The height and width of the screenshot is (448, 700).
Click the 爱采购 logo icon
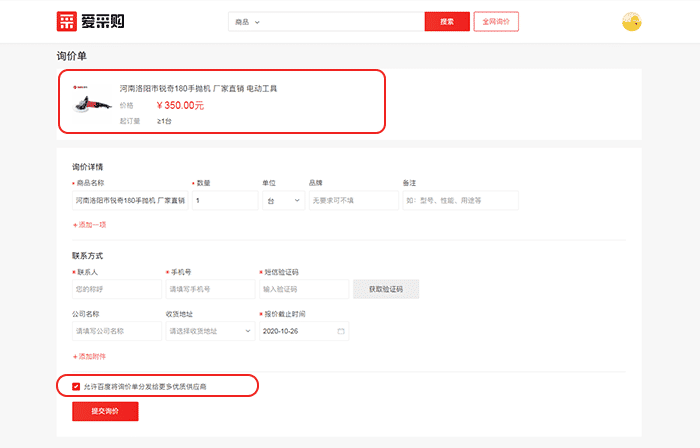tap(67, 22)
